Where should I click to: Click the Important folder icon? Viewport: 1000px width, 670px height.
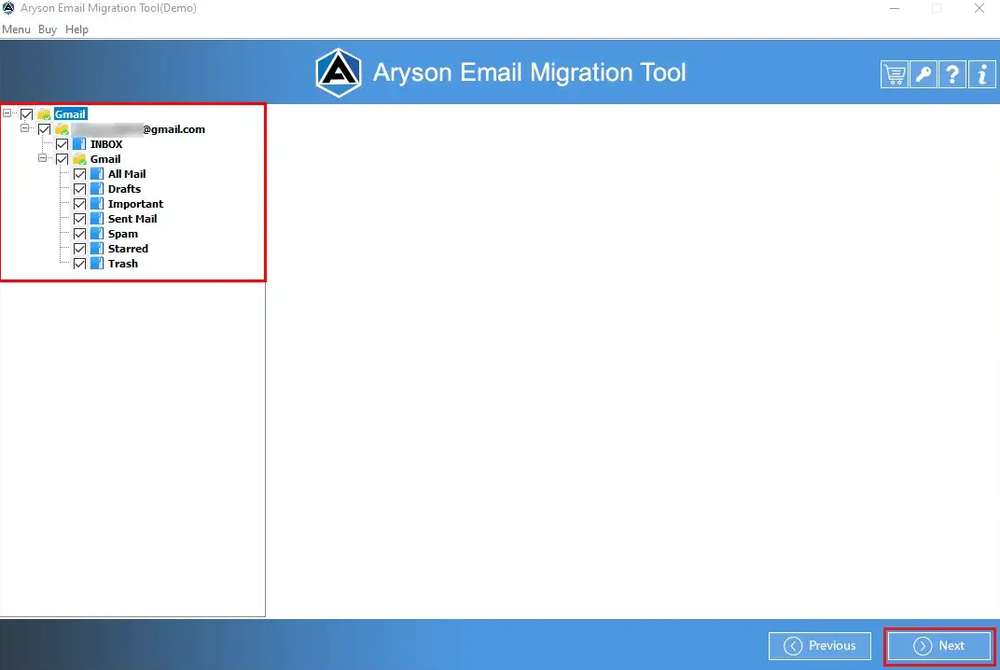97,204
